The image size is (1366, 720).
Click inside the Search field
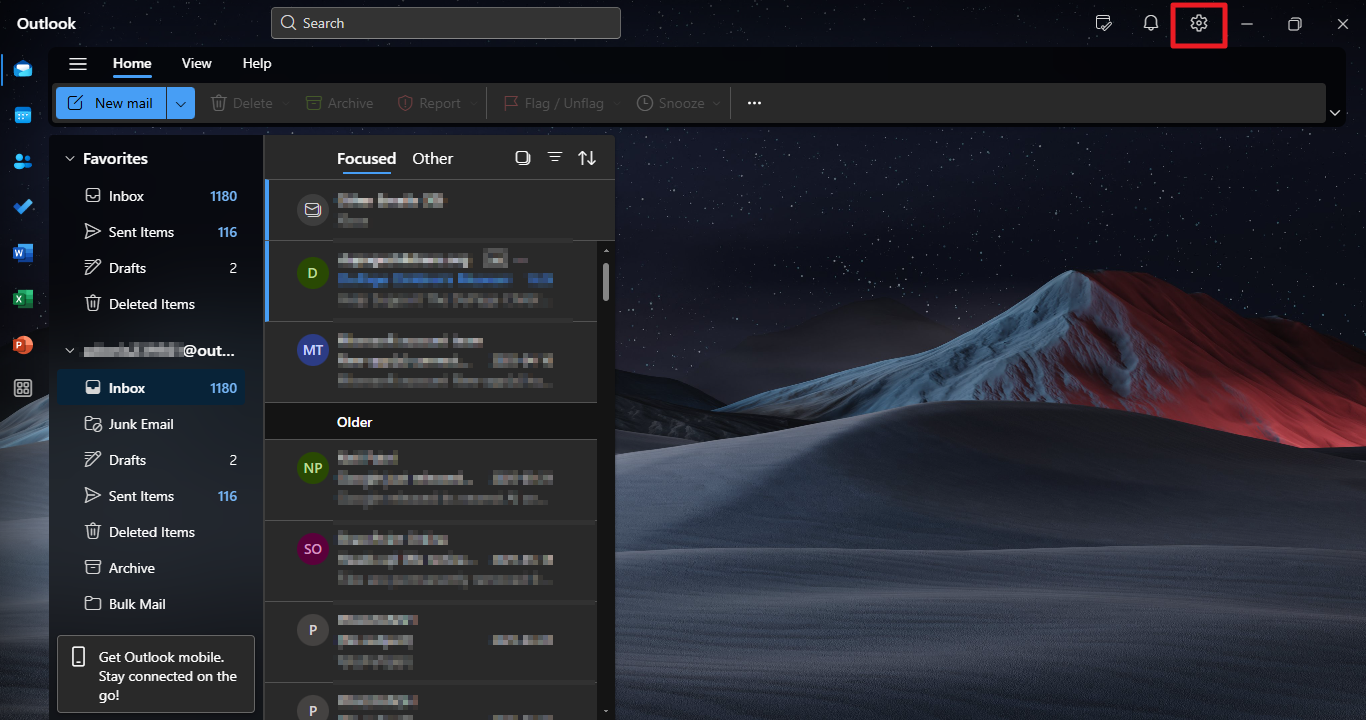tap(445, 22)
